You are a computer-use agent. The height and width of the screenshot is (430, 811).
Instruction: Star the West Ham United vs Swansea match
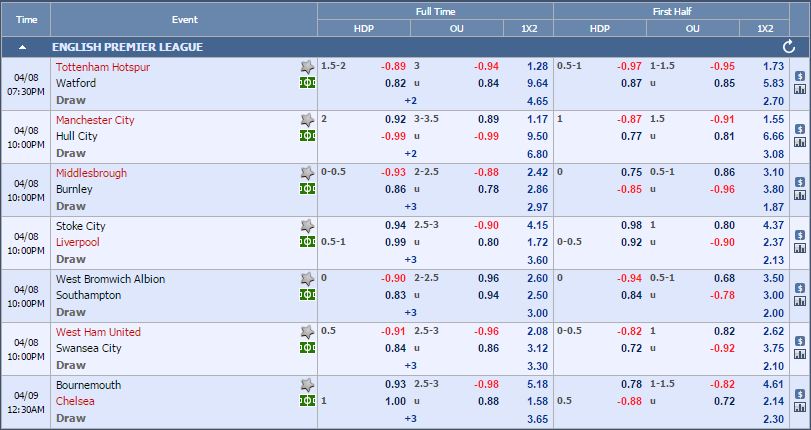pos(307,332)
